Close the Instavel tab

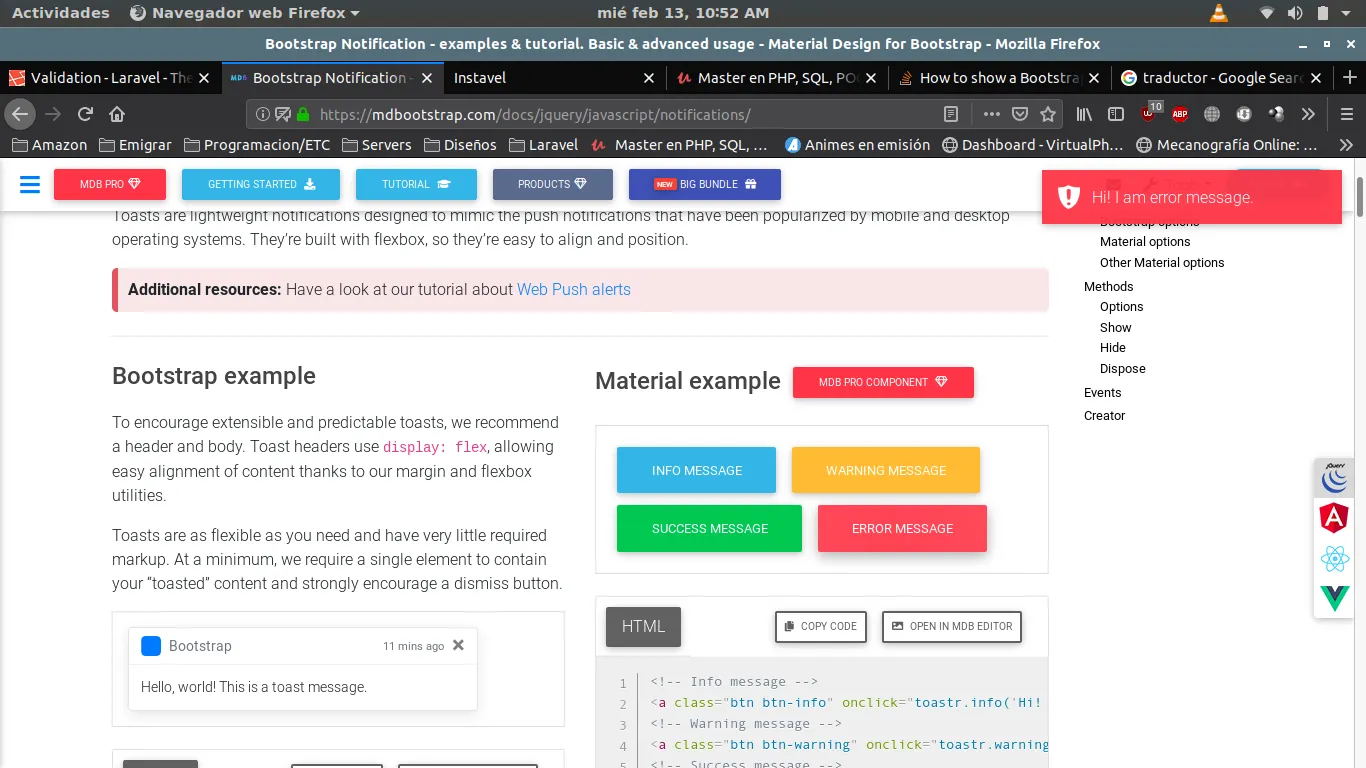pos(648,78)
